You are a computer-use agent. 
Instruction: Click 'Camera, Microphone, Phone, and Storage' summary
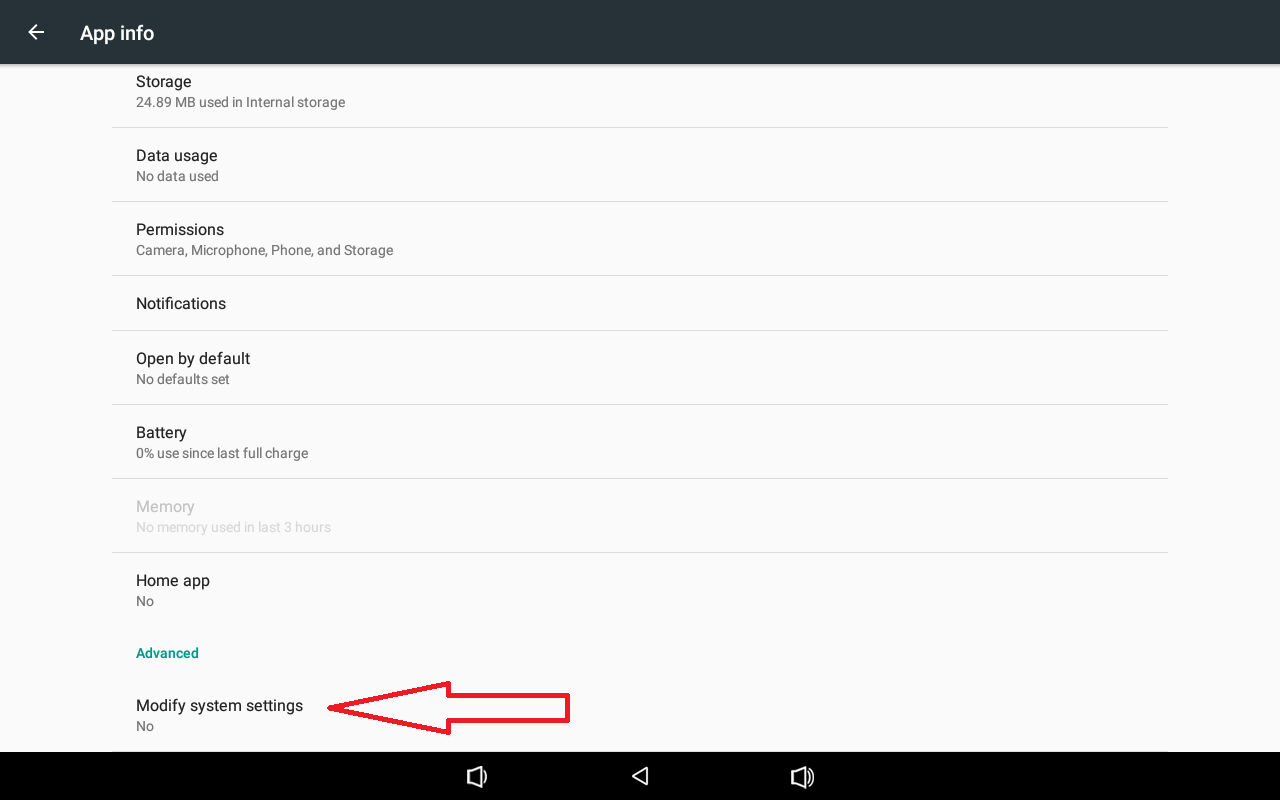tap(264, 250)
